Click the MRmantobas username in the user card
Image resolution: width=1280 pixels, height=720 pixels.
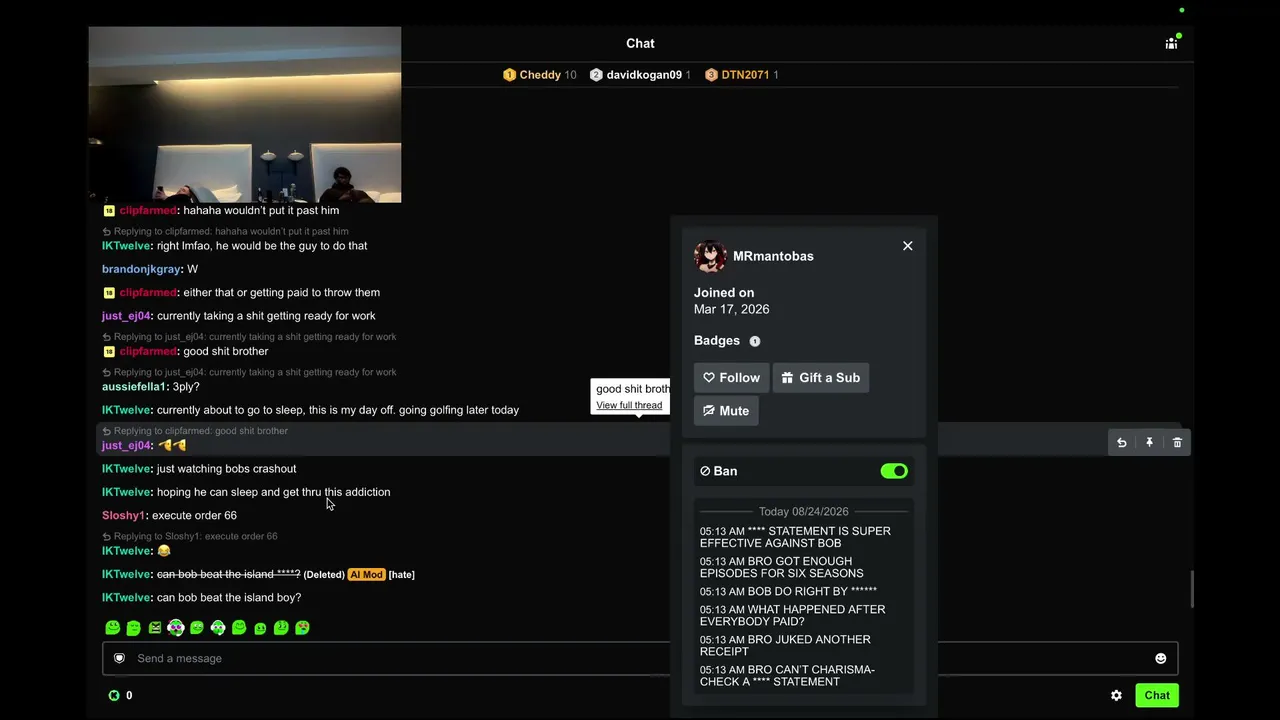coord(773,256)
